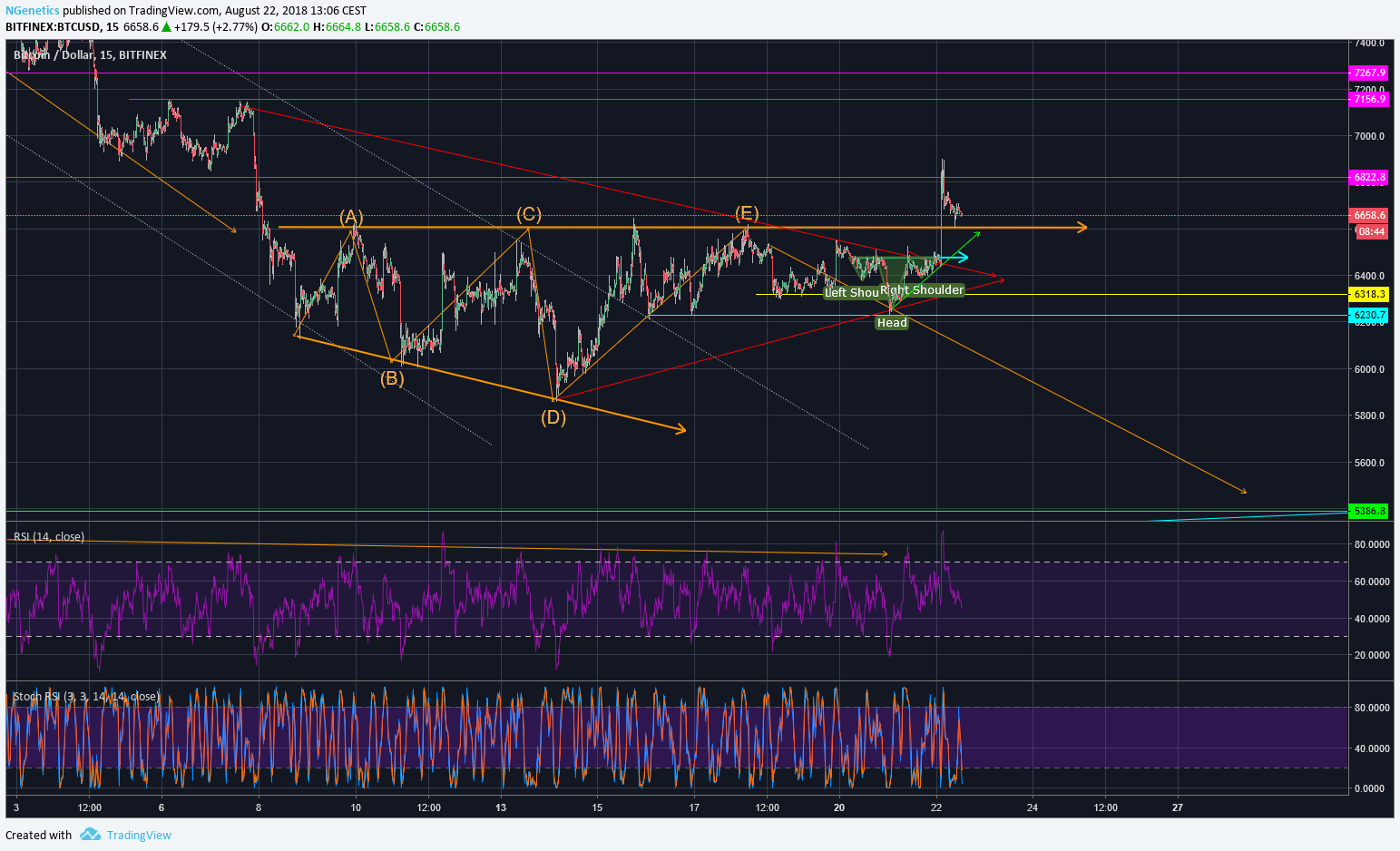Click the 7000.0 price axis tick
The width and height of the screenshot is (1400, 851).
click(x=1369, y=137)
